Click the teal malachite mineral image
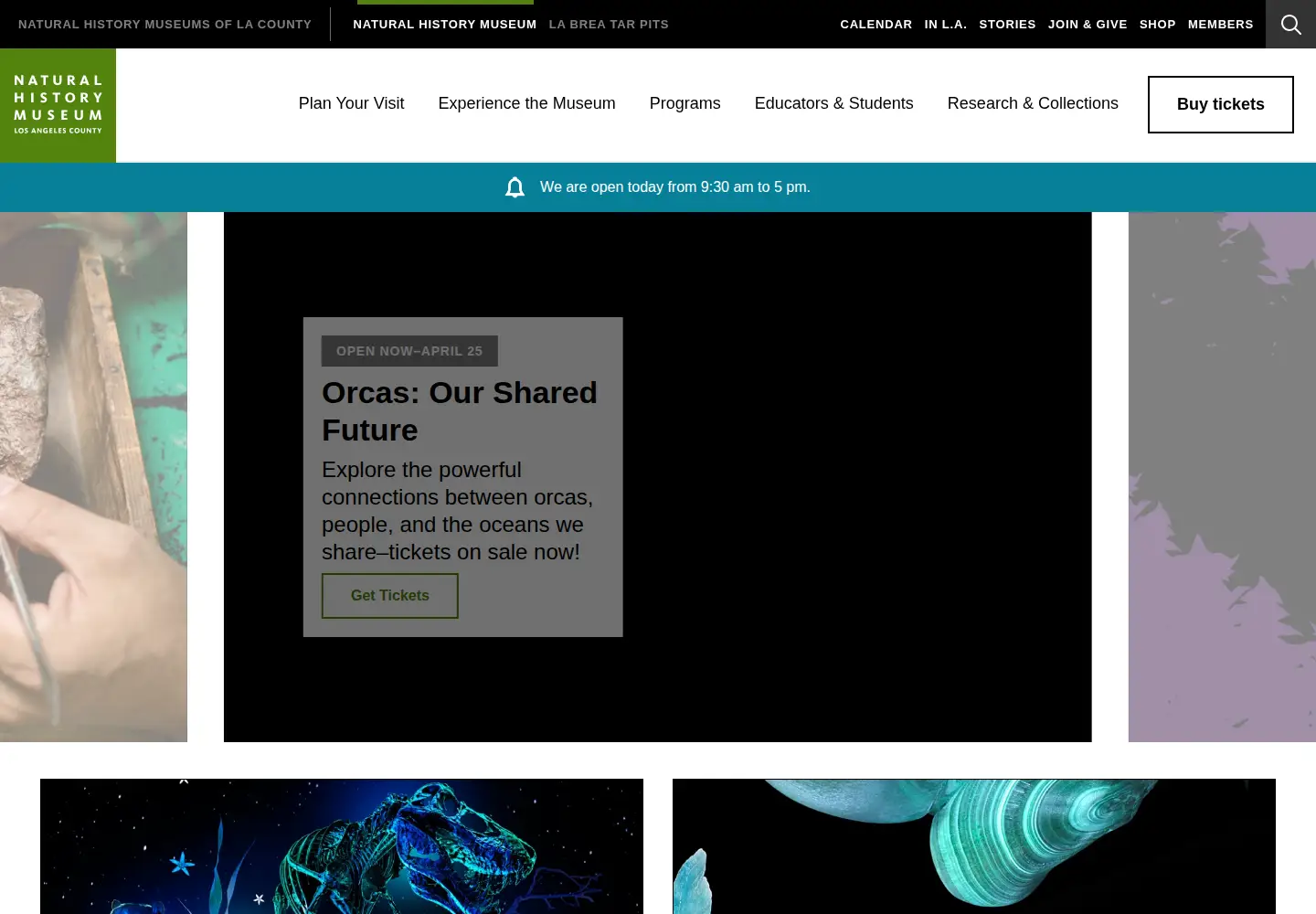Viewport: 1316px width, 914px height. click(974, 846)
